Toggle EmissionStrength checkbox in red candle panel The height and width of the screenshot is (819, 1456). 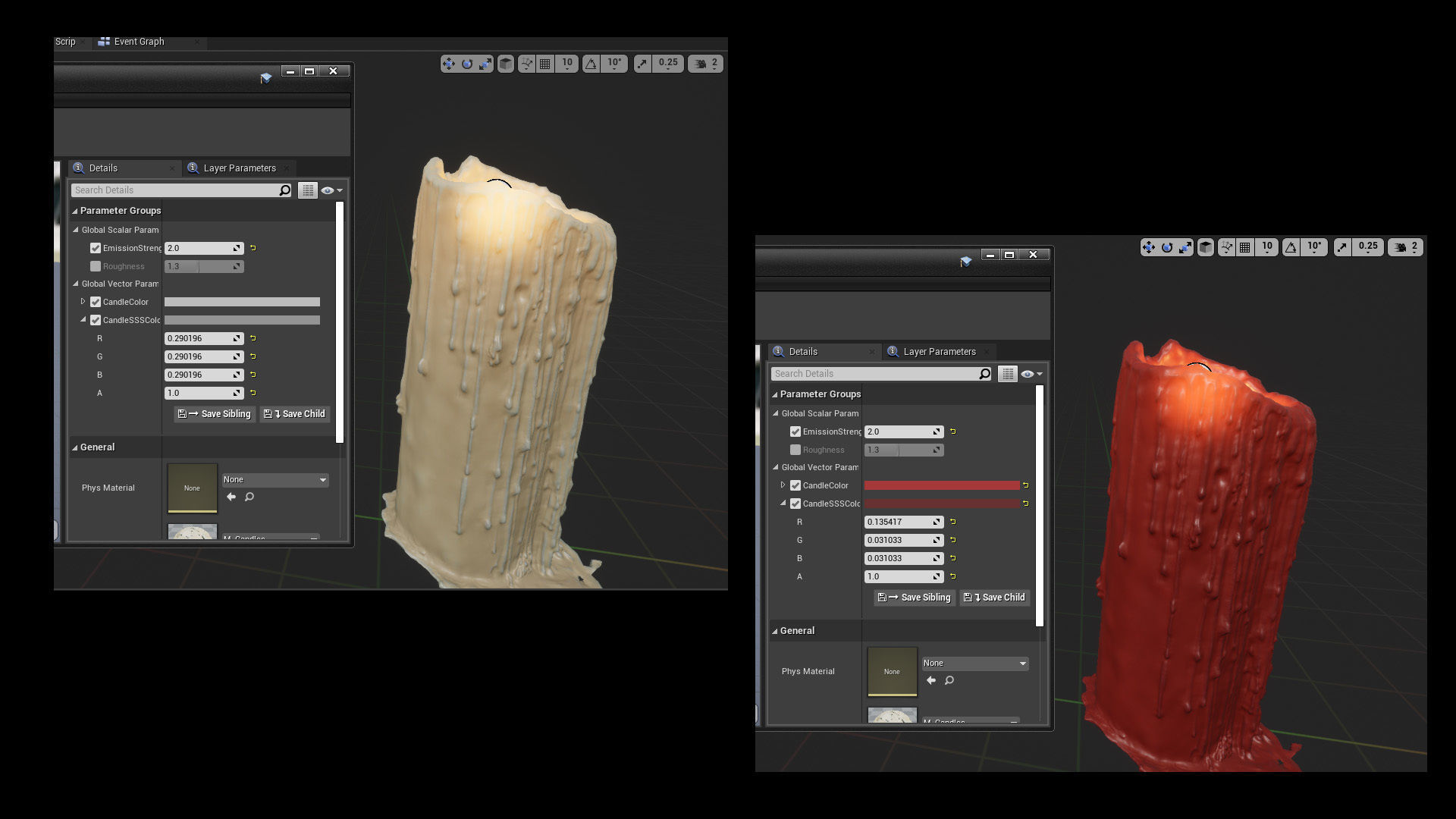795,431
